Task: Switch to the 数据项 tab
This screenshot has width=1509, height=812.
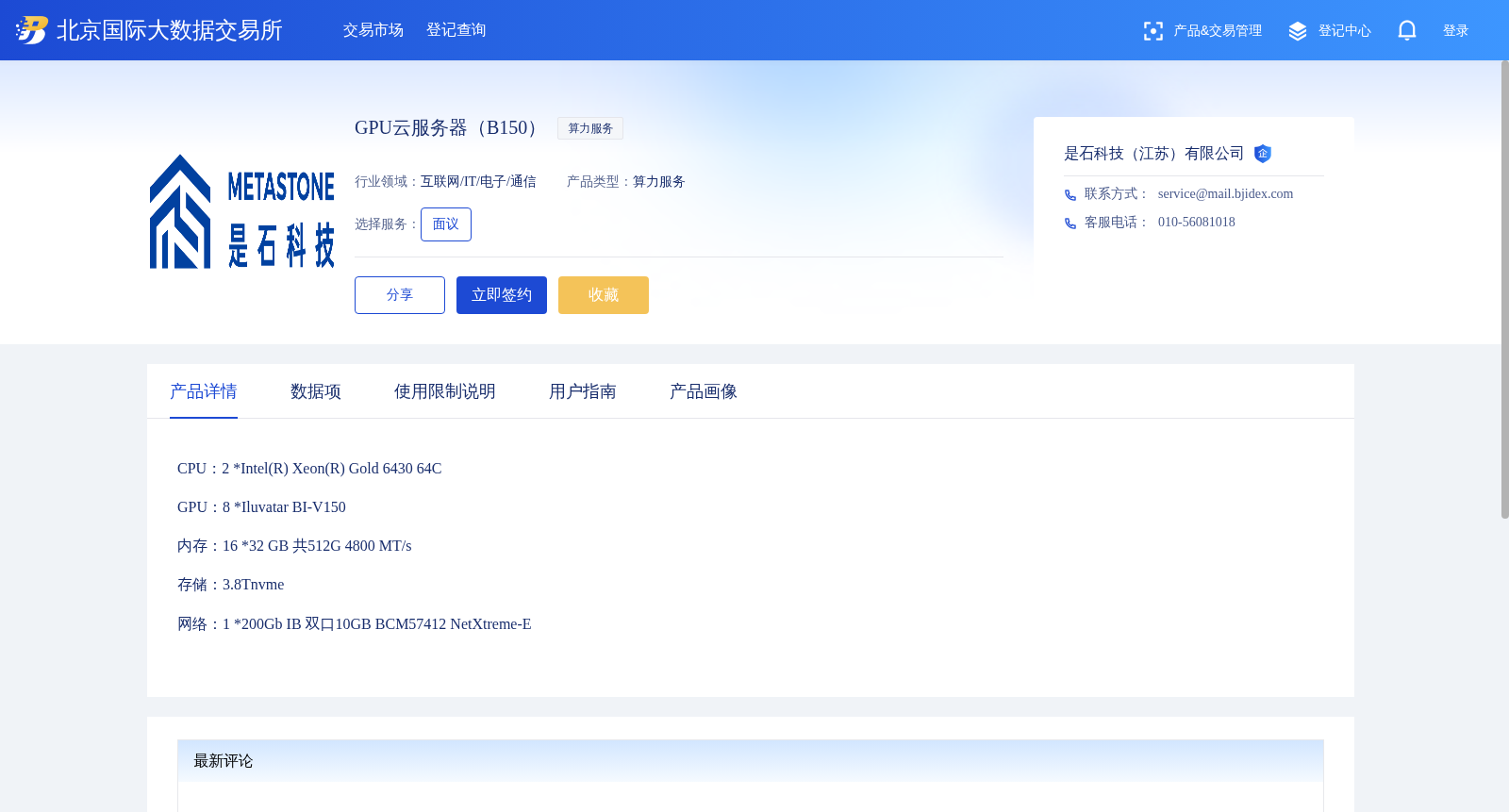Action: click(x=316, y=391)
